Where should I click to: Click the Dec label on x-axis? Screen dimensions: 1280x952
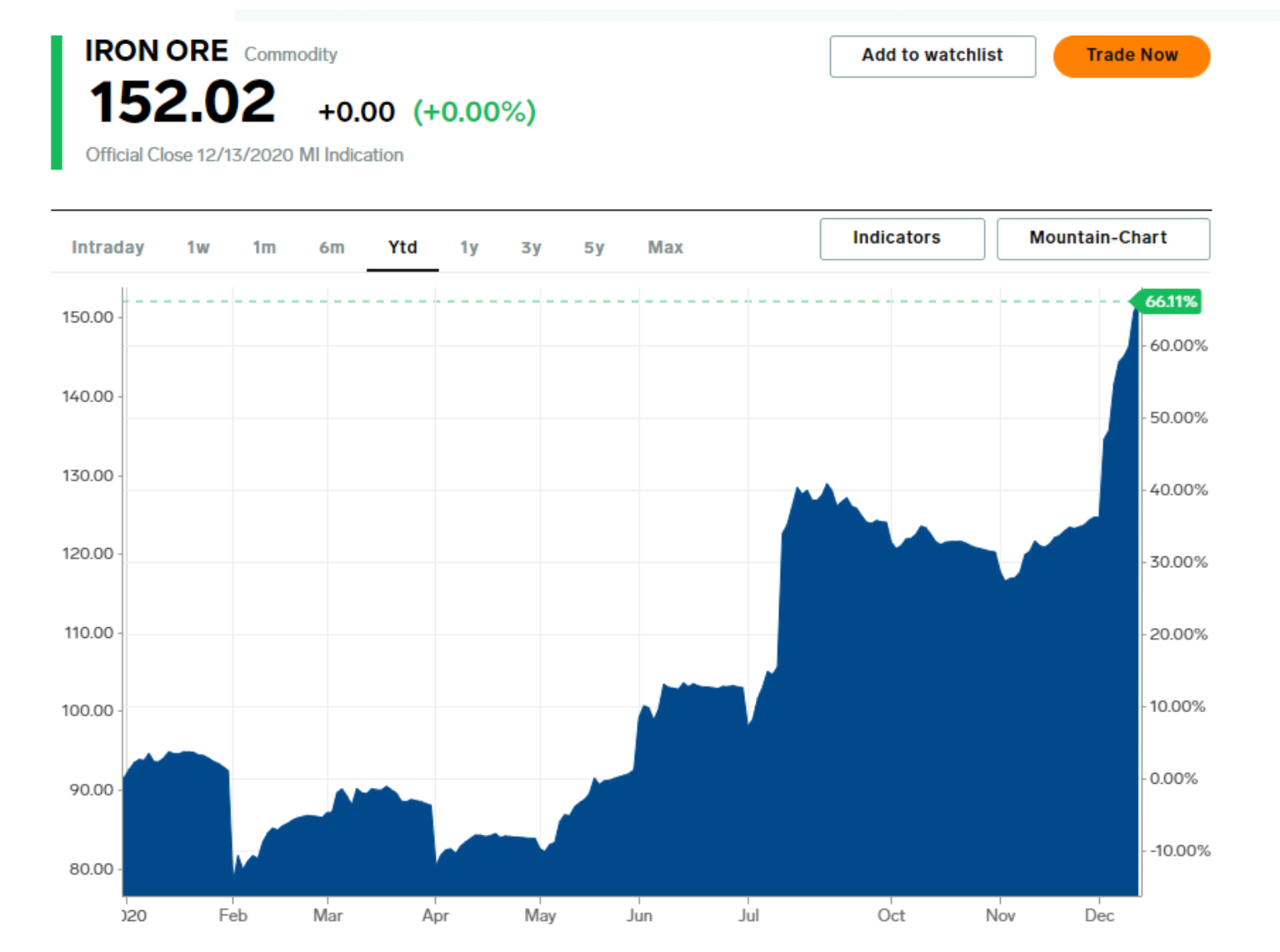point(1098,915)
